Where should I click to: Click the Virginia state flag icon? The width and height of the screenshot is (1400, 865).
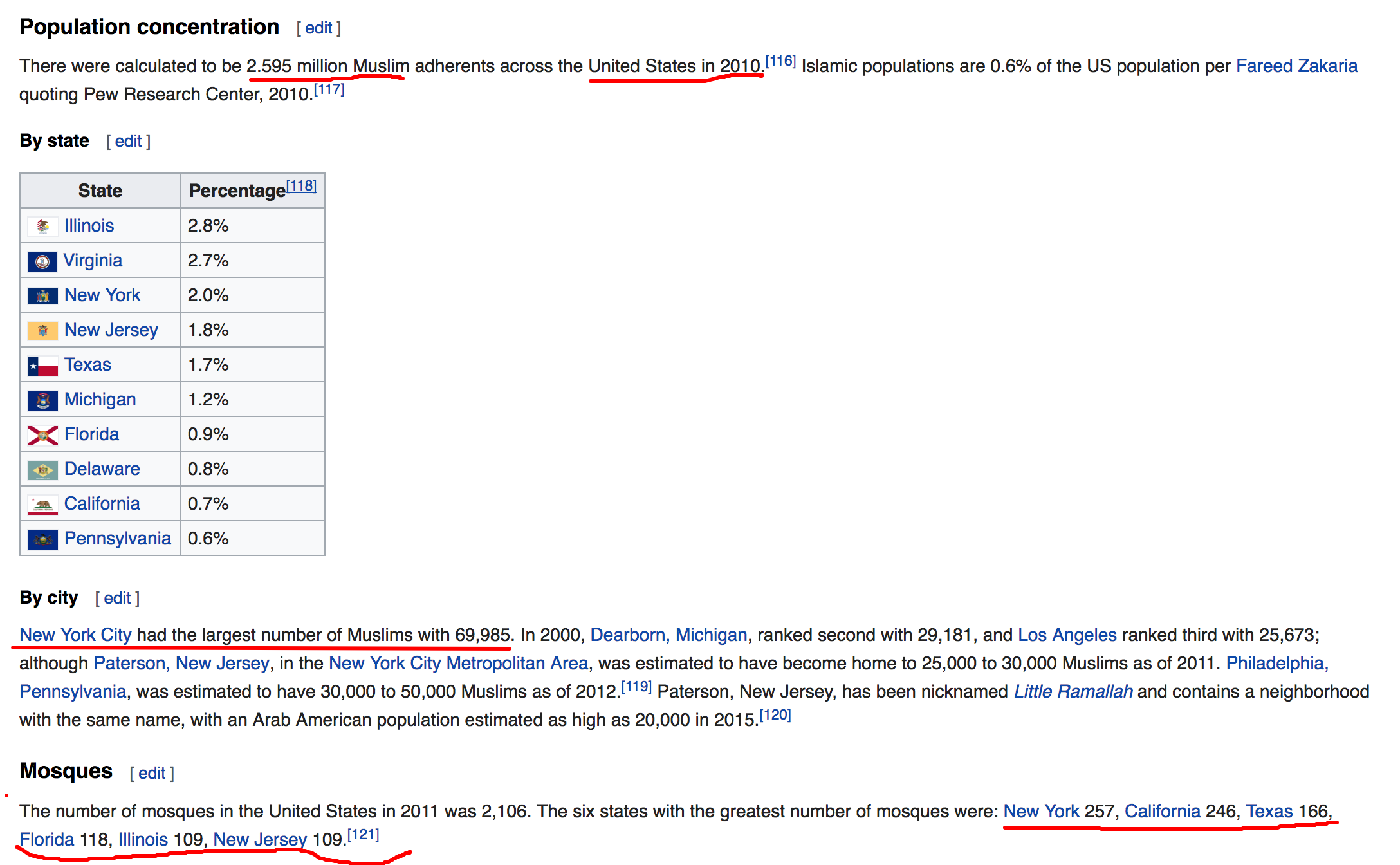(x=42, y=261)
